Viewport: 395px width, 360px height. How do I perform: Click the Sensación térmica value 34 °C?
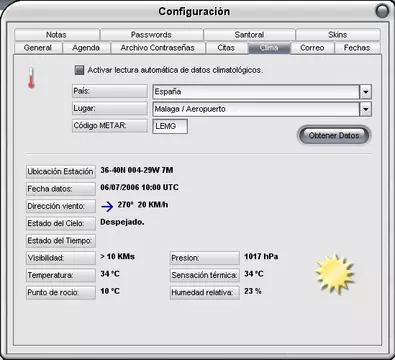254,274
